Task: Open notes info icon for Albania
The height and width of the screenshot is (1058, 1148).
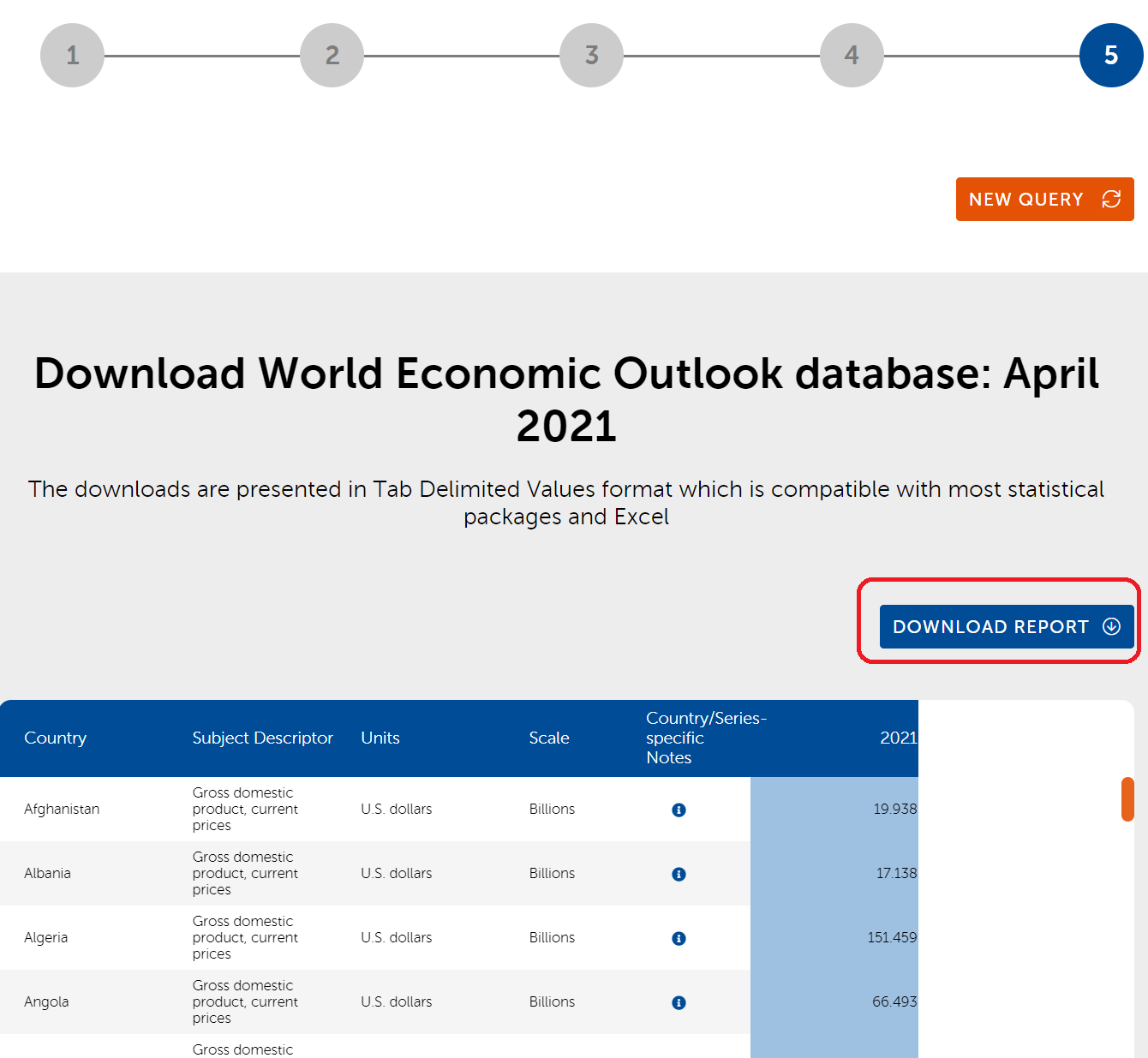Action: [679, 874]
